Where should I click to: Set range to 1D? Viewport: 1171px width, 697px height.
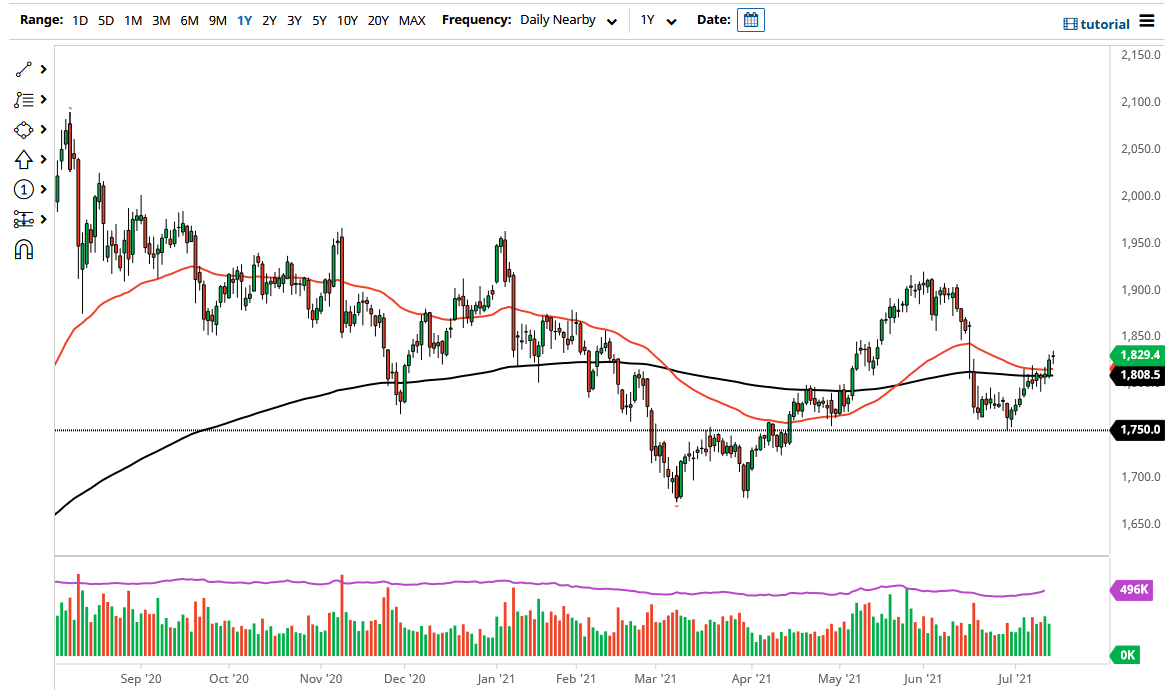80,20
